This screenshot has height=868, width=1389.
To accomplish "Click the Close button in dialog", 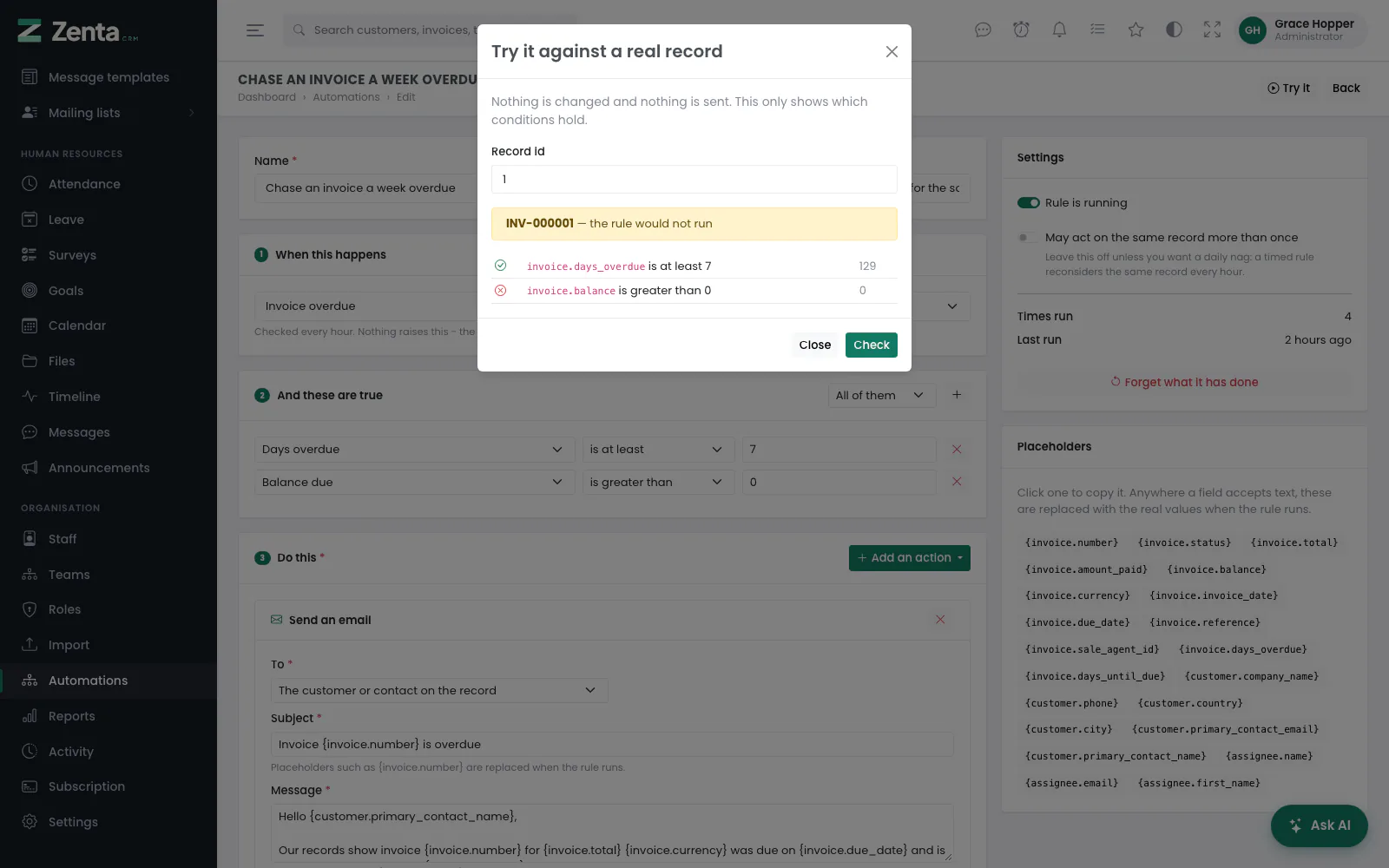I will coord(814,345).
